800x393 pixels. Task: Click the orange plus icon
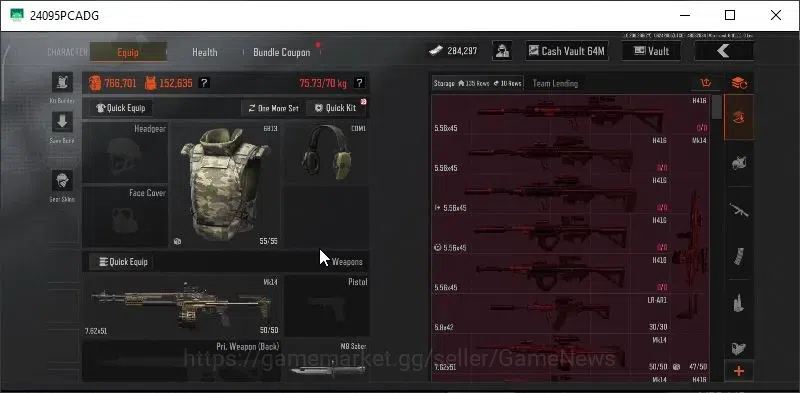coord(739,371)
